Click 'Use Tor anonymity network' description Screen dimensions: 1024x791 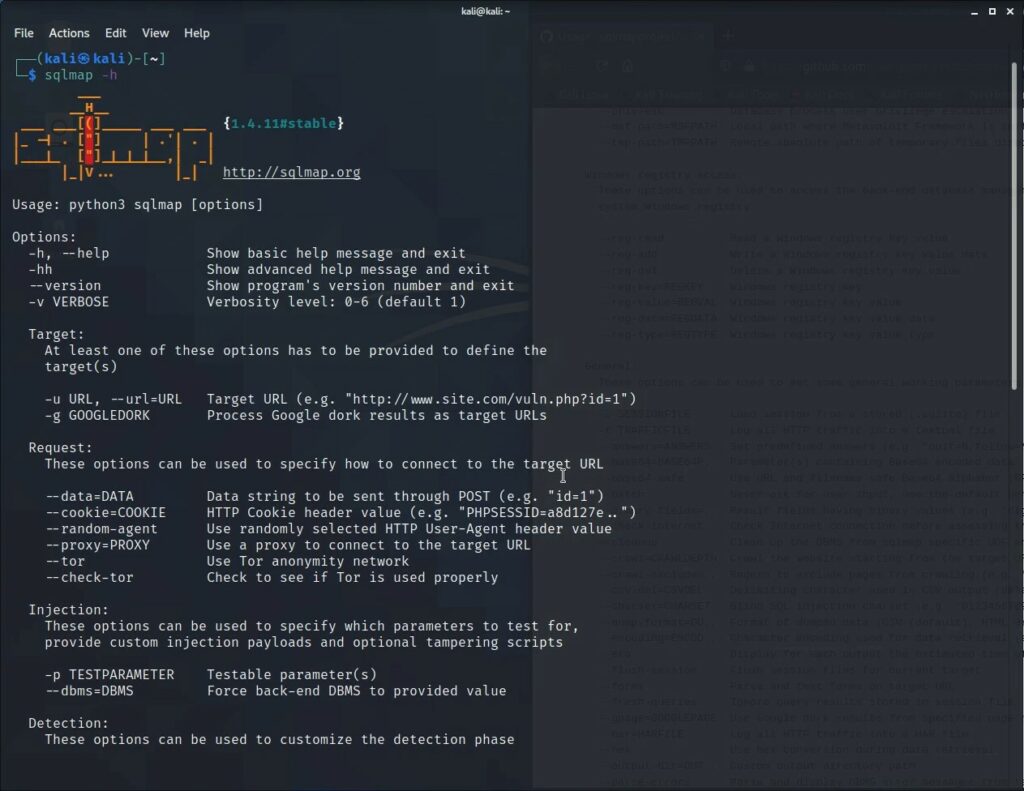pyautogui.click(x=308, y=562)
